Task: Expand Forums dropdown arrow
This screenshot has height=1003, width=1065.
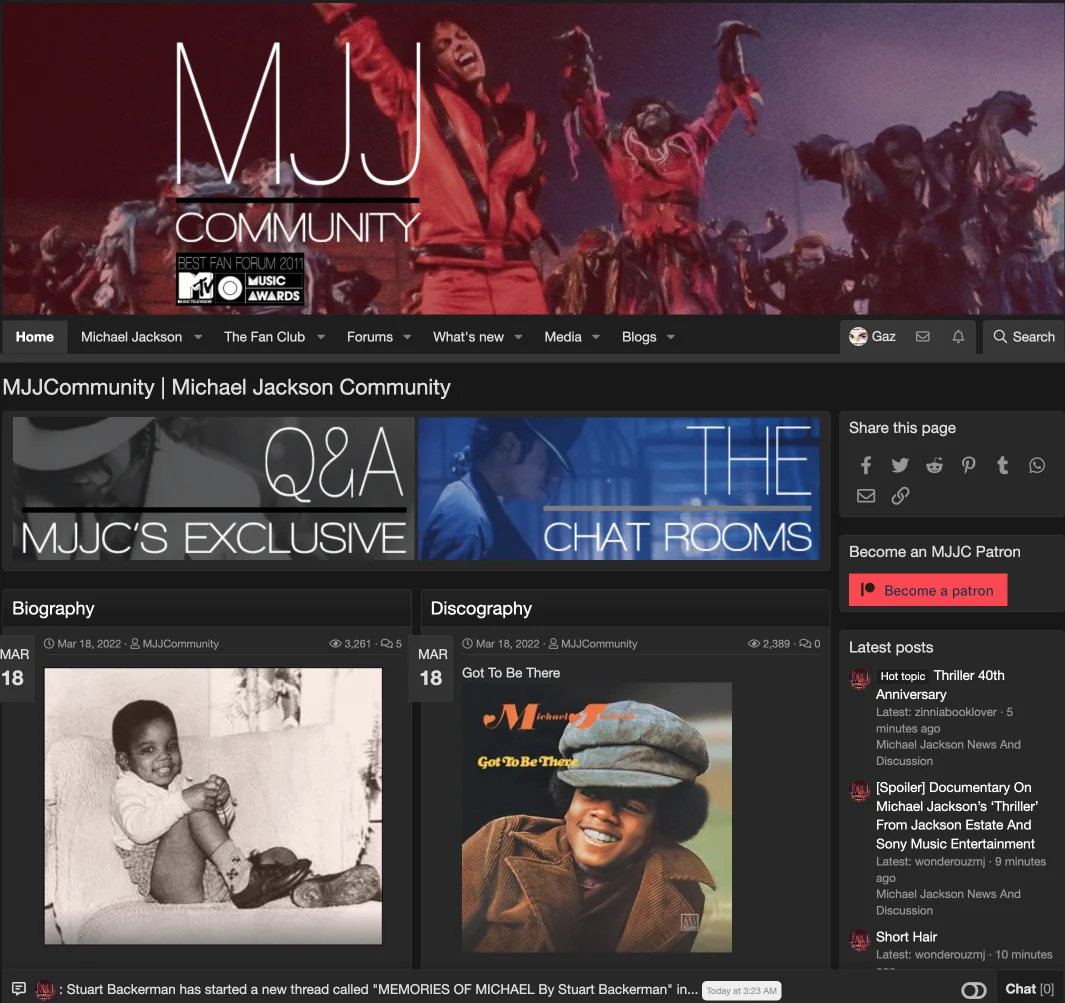Action: (x=407, y=337)
